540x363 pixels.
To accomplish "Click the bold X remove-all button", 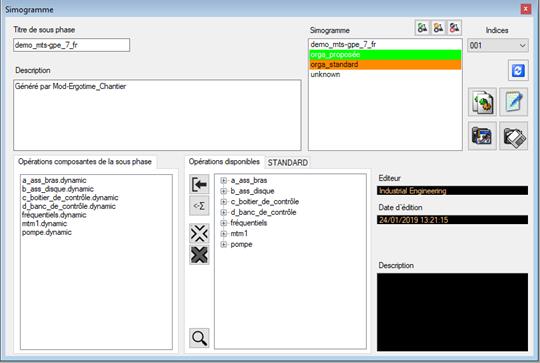I will pyautogui.click(x=199, y=255).
